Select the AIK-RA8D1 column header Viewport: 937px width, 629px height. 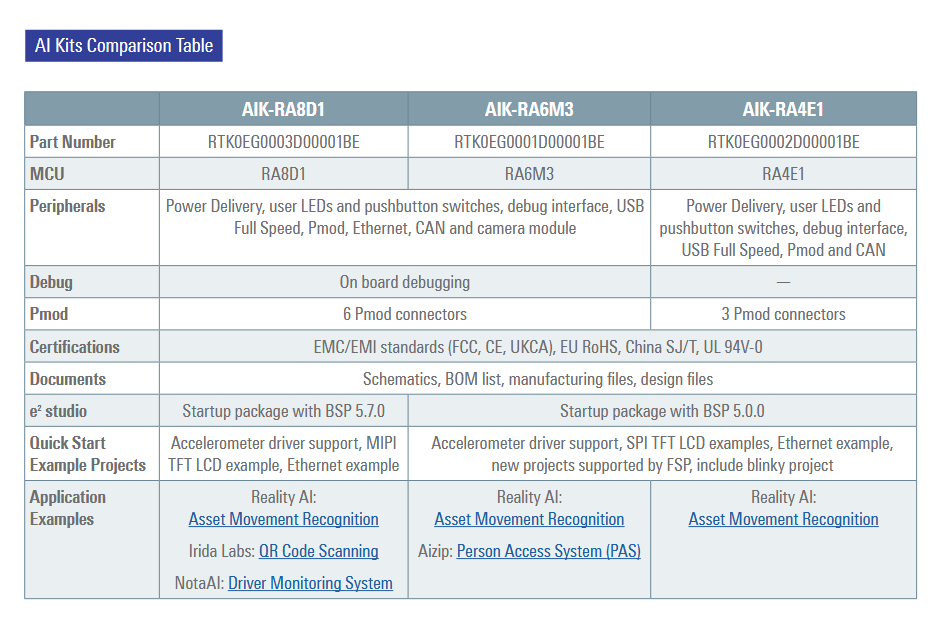(283, 109)
